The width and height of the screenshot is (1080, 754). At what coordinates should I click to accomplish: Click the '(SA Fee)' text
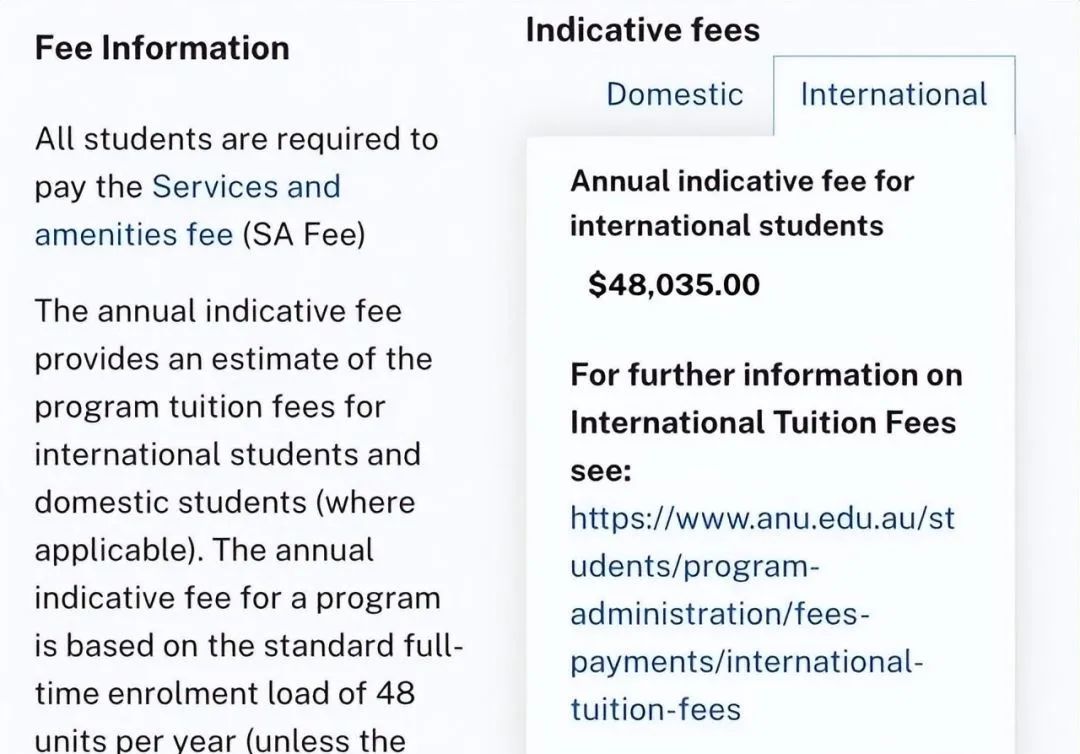pos(304,235)
